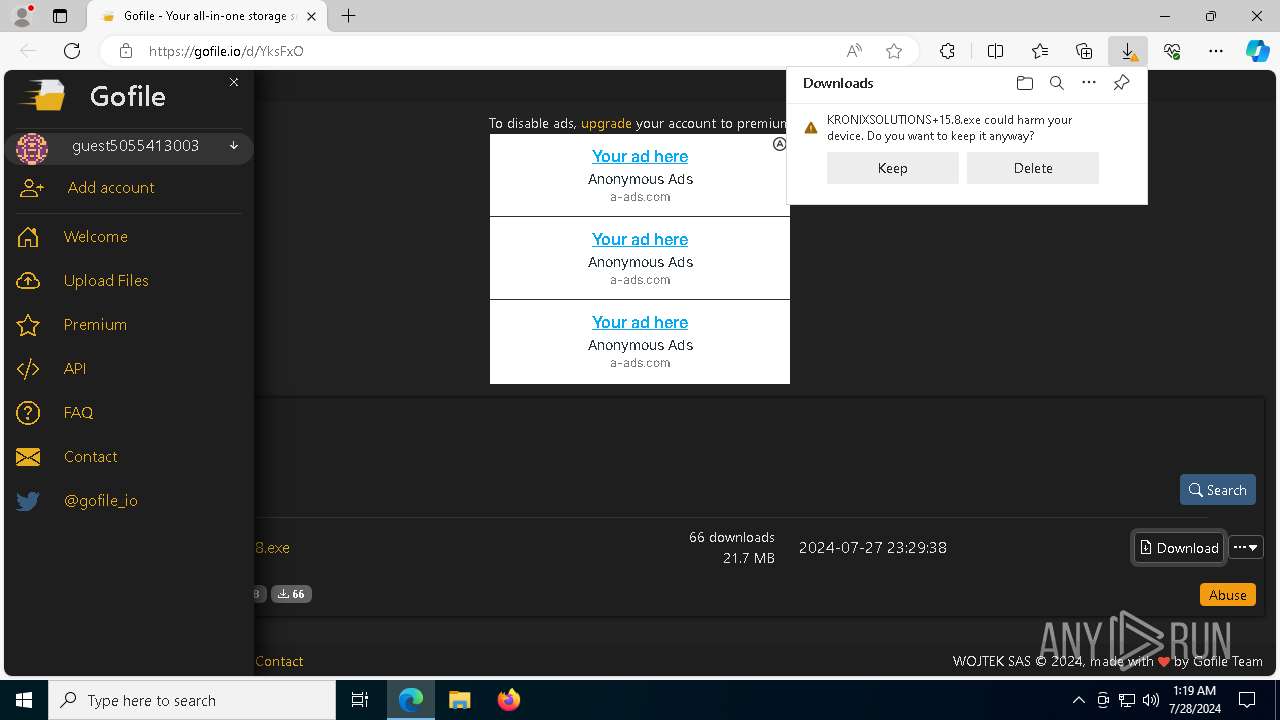Screen dimensions: 1280x720
Task: Open a new browser tab
Action: (x=348, y=16)
